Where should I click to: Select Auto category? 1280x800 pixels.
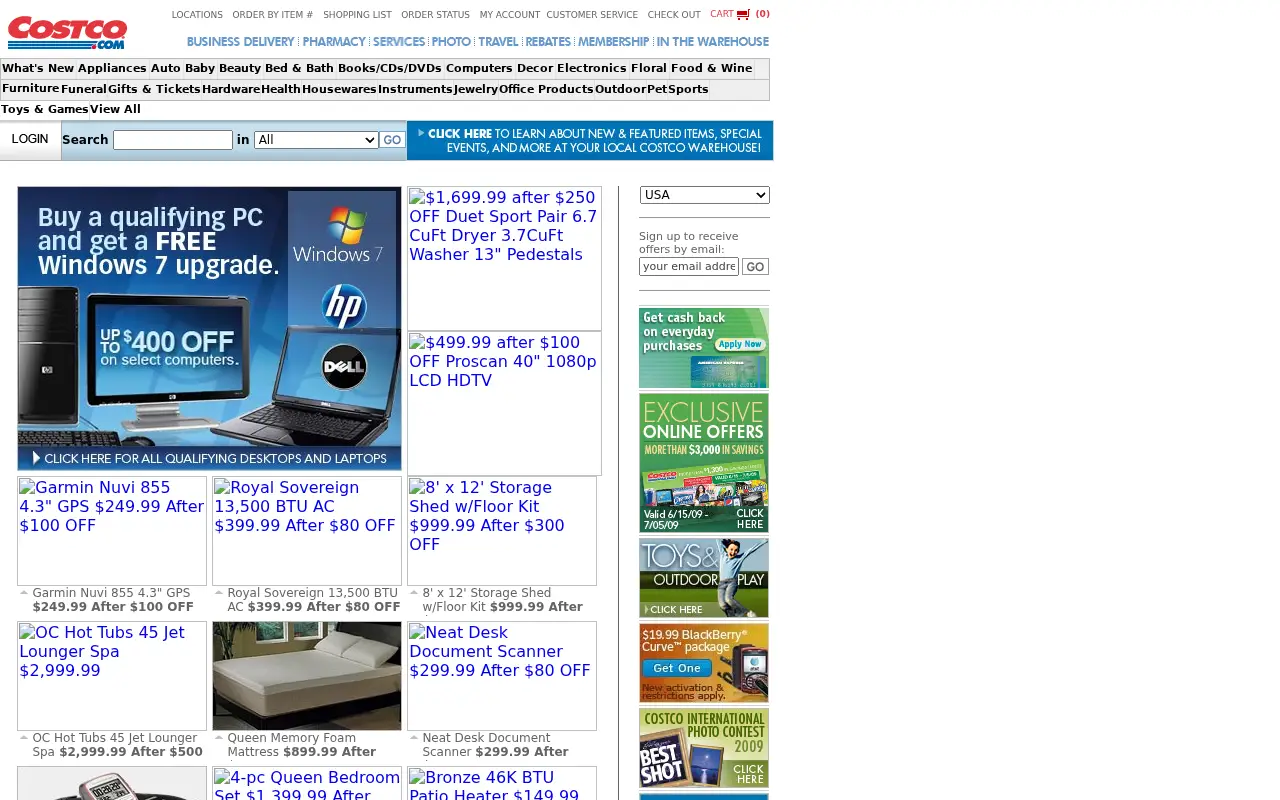(x=166, y=69)
